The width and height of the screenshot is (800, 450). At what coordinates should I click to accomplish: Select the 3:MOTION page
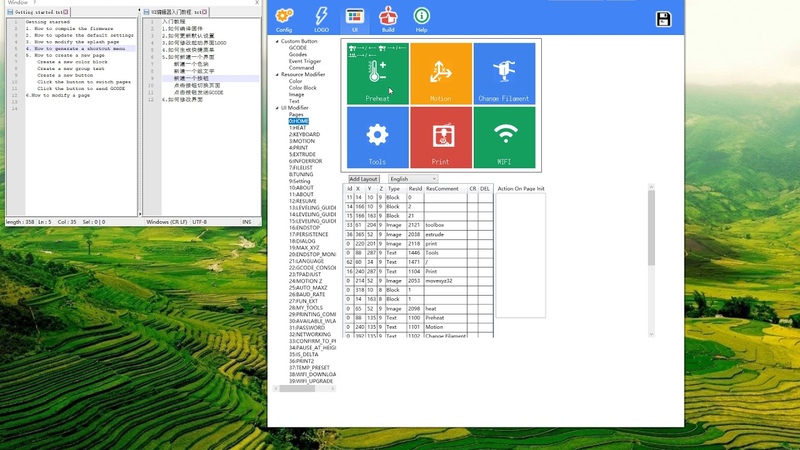pyautogui.click(x=302, y=141)
